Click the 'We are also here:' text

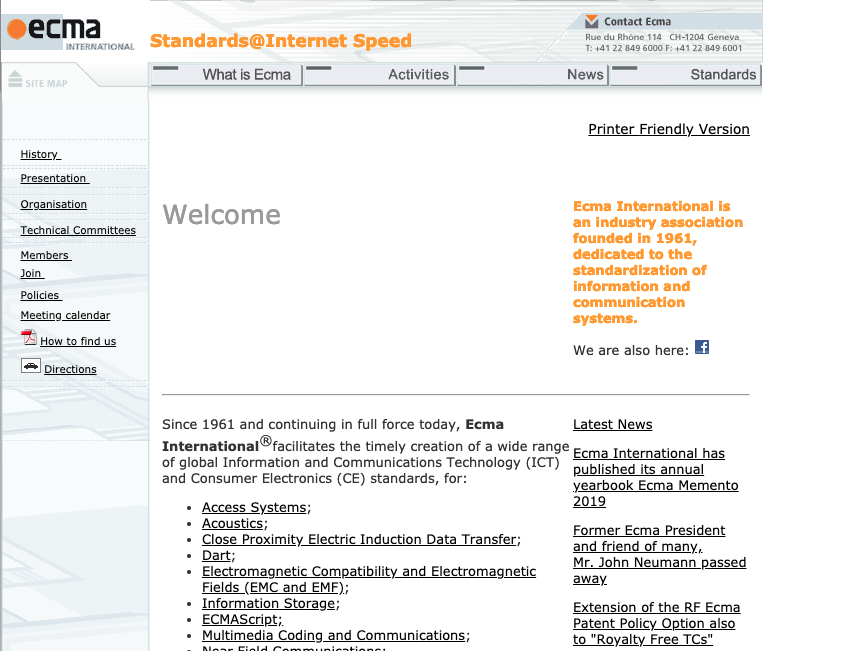click(x=631, y=351)
